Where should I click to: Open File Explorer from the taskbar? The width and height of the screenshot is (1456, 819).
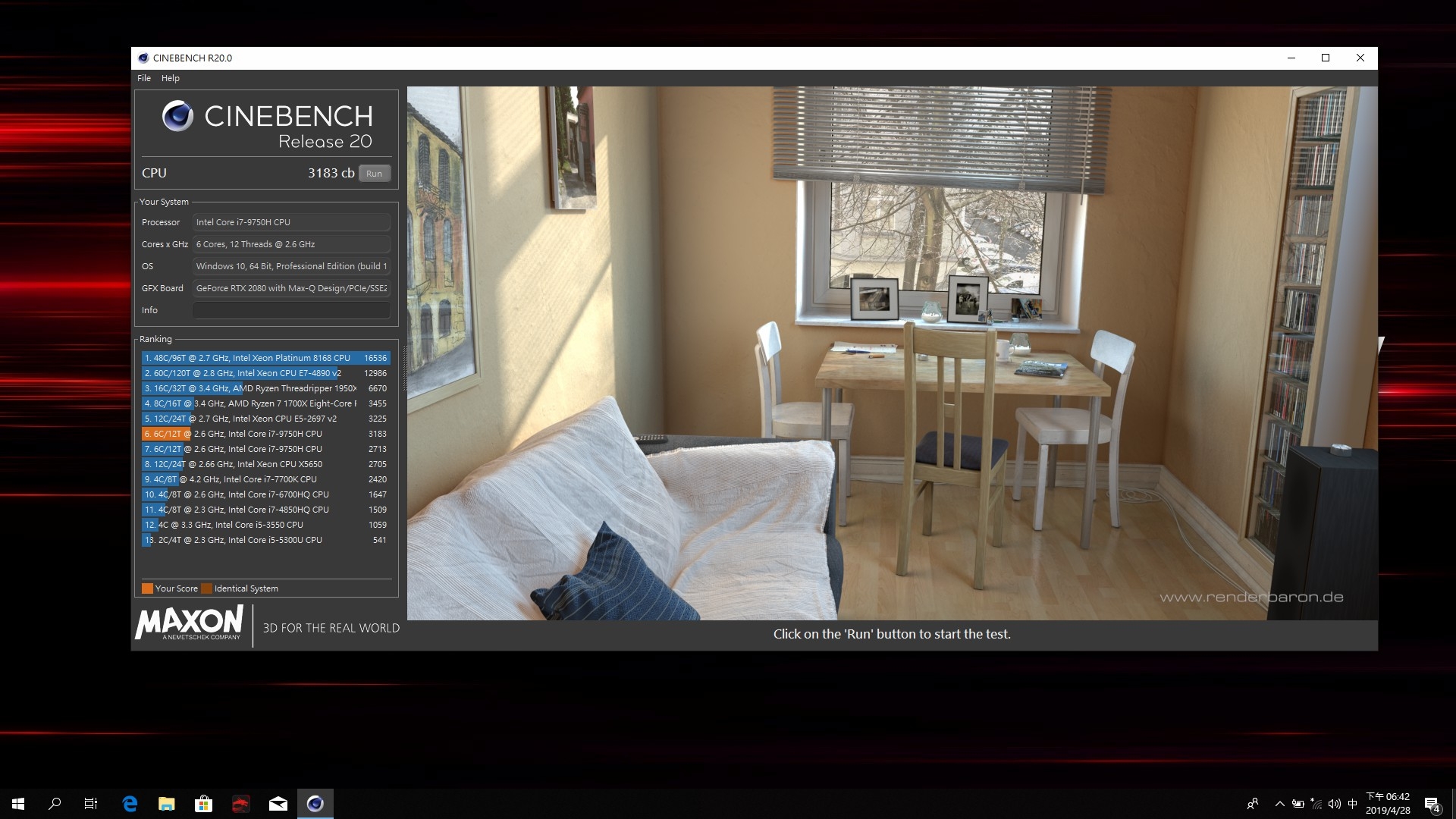point(166,804)
